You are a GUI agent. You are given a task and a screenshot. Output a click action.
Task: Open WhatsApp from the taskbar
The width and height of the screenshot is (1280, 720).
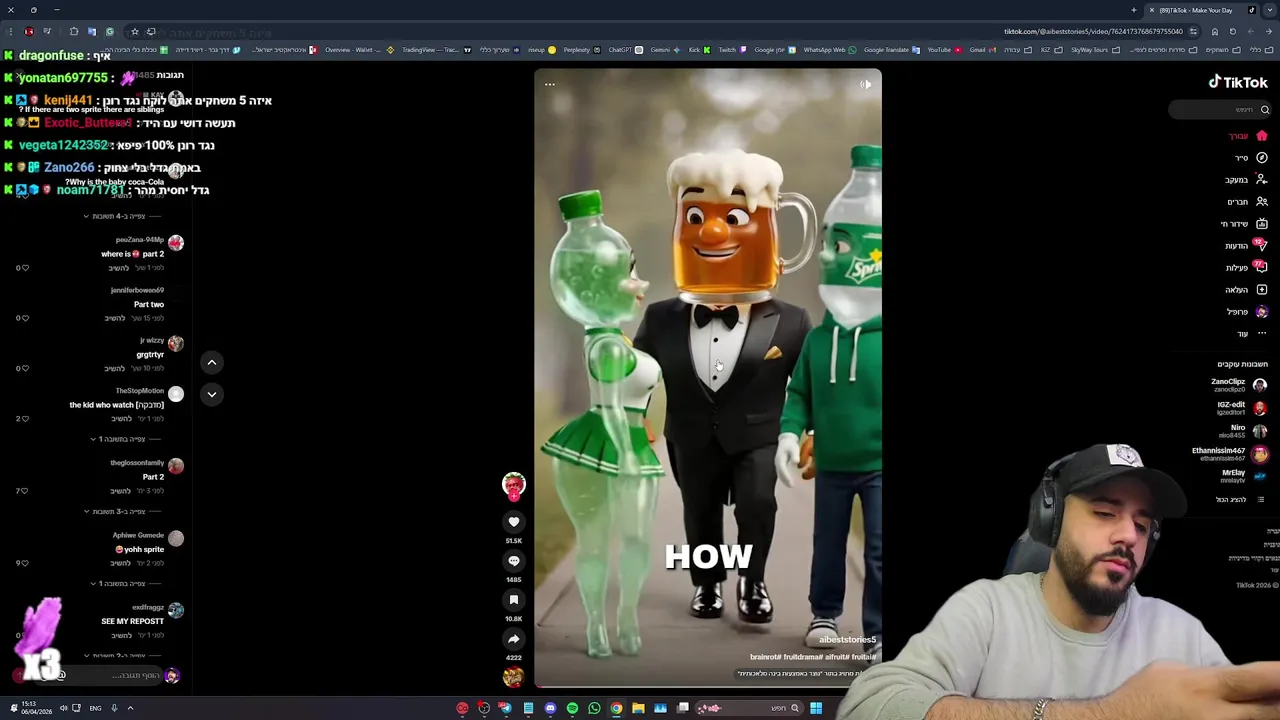tap(594, 708)
